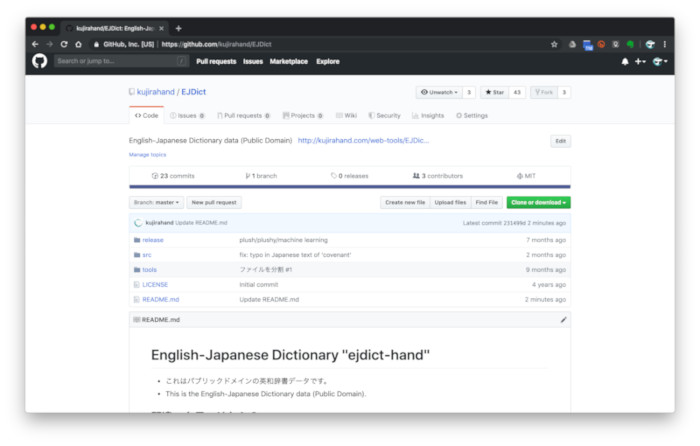Open the Projects tab
Viewport: 700px width, 446px height.
pos(303,115)
